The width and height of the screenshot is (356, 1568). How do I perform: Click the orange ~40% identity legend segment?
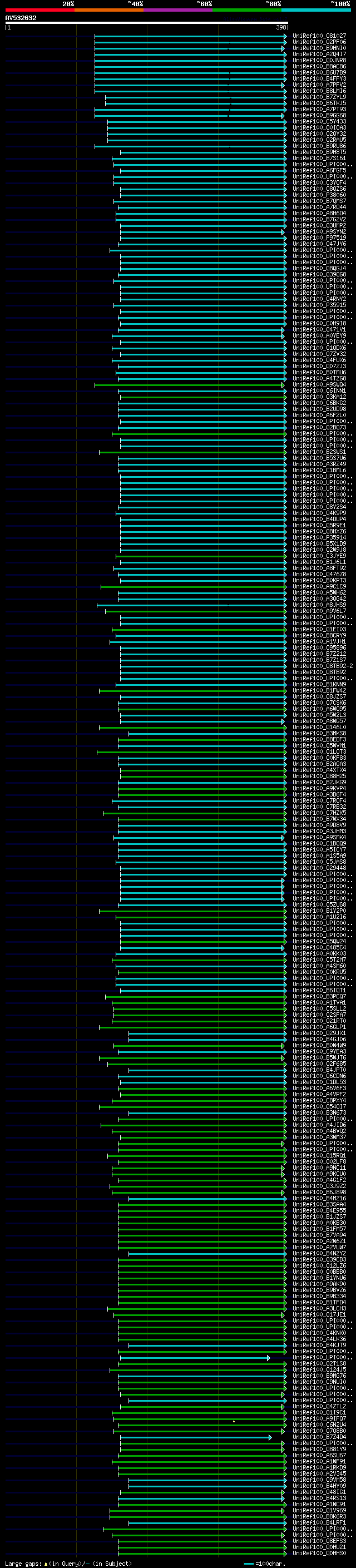(109, 10)
